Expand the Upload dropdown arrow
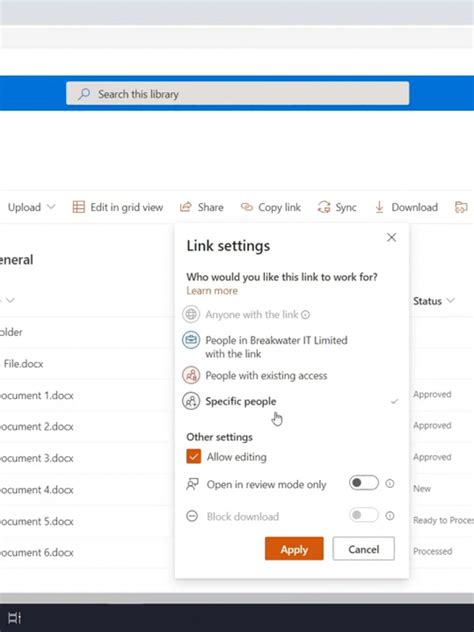474x632 pixels. (51, 207)
